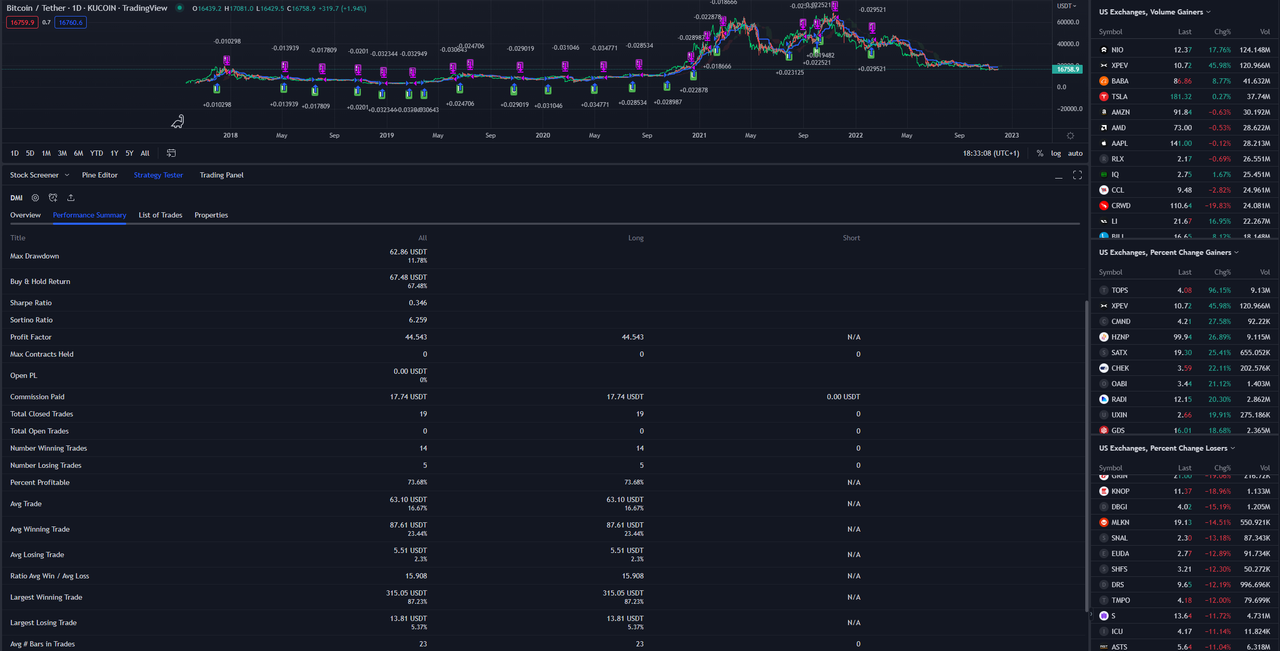Click the Sharpe Ratio row title
Viewport: 1280px width, 651px height.
coord(30,303)
